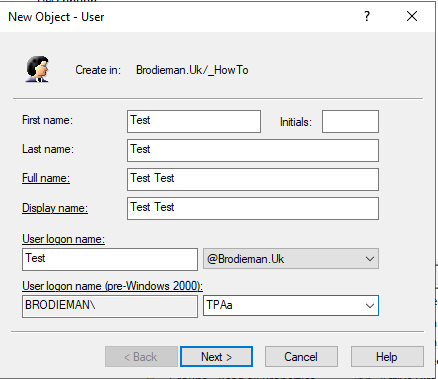
Task: Click the Display name: label
Action: (x=55, y=208)
